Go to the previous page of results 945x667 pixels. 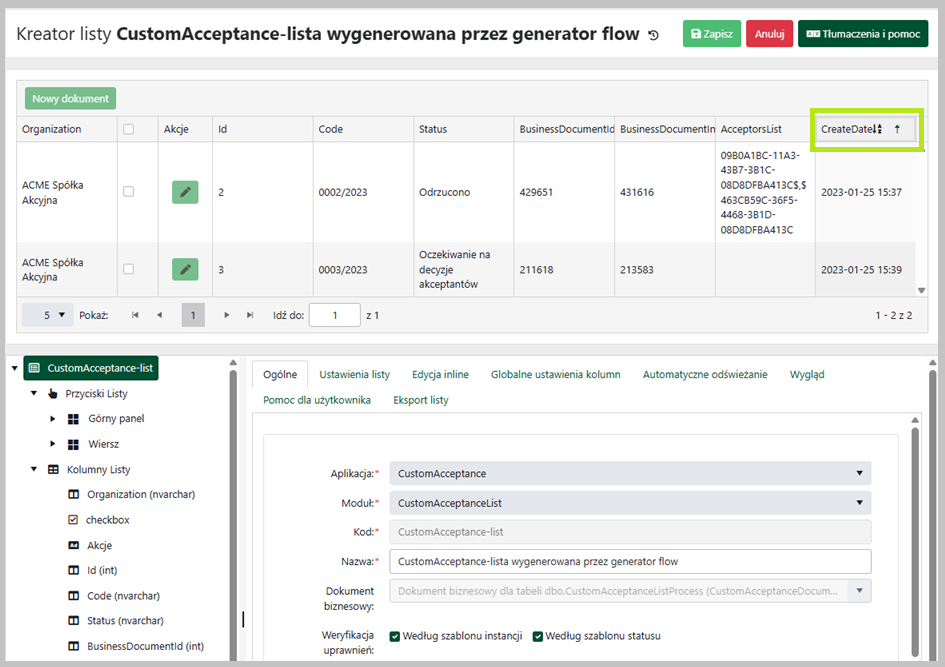(x=159, y=315)
